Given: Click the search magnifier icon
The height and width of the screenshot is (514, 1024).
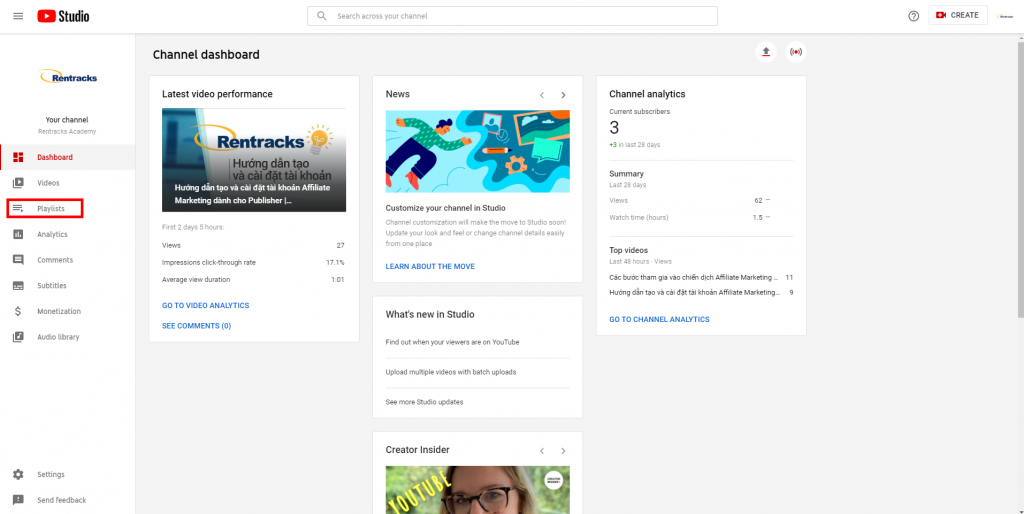Looking at the screenshot, I should (321, 16).
